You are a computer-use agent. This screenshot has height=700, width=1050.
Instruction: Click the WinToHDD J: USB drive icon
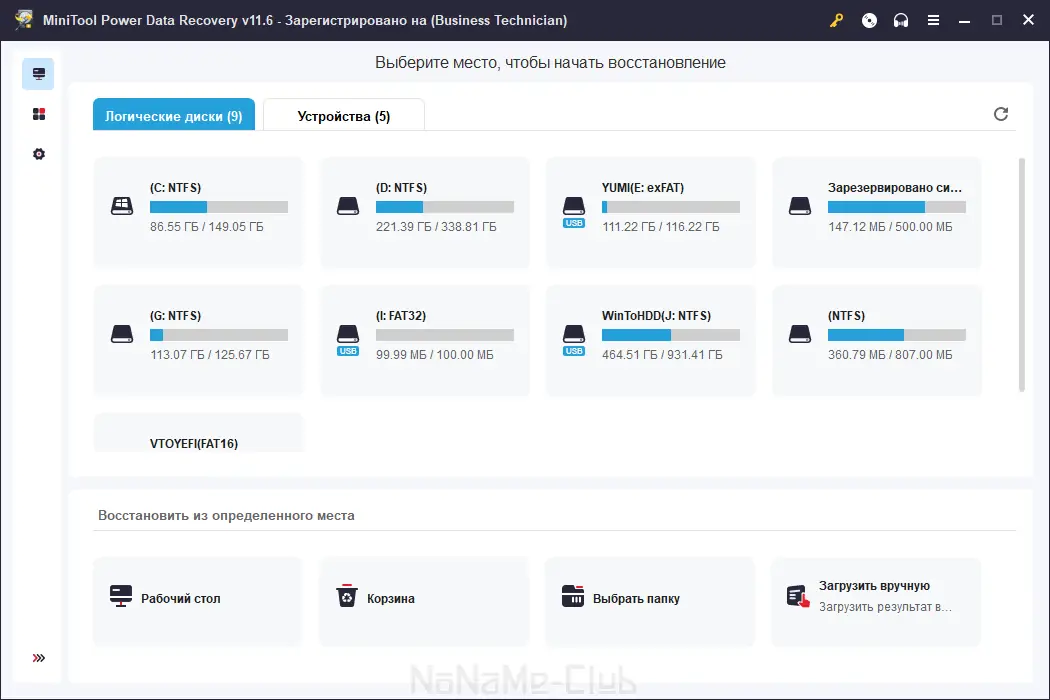coord(574,340)
